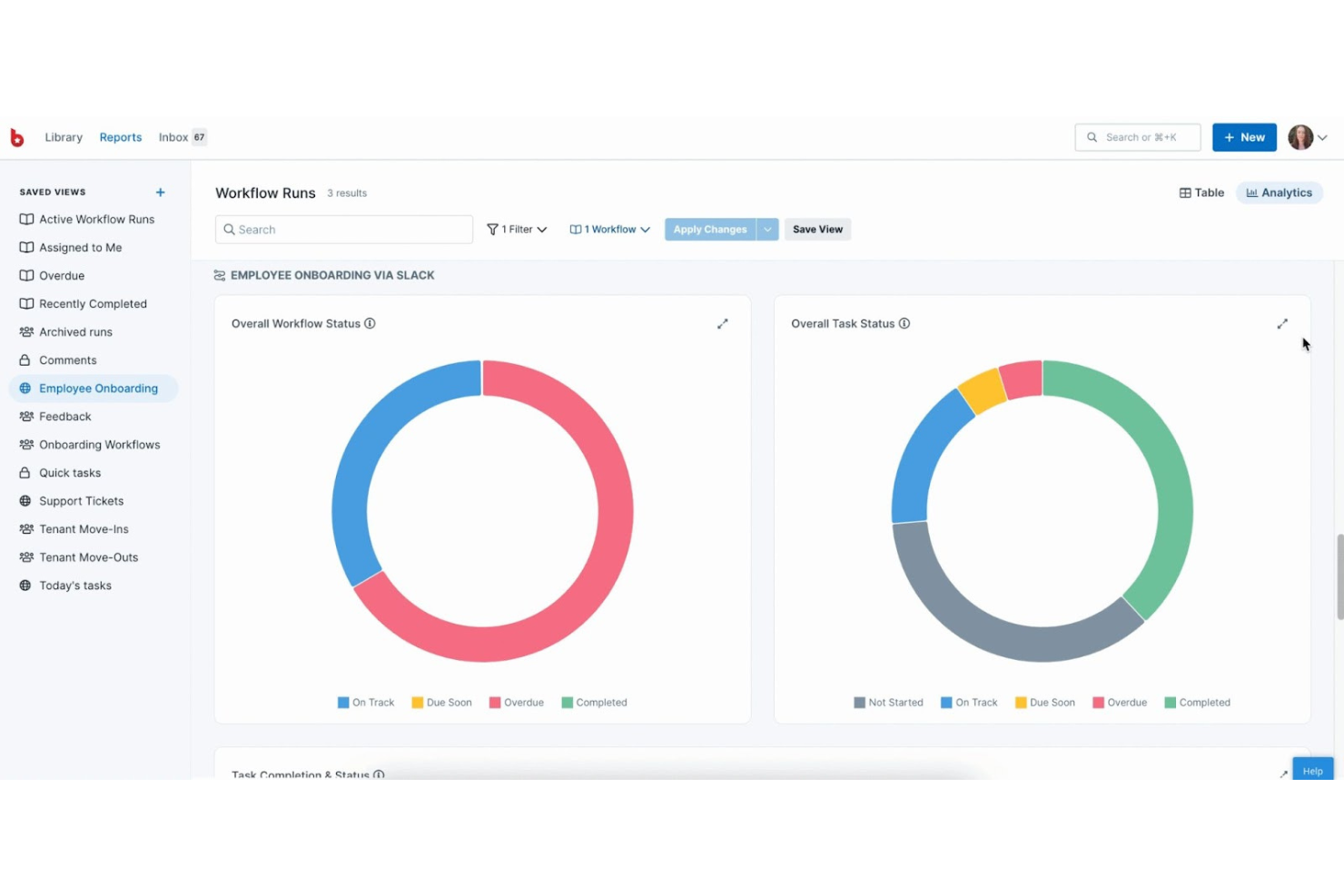Click the page vertical scrollbar thumb
Image resolution: width=1344 pixels, height=896 pixels.
1339,577
